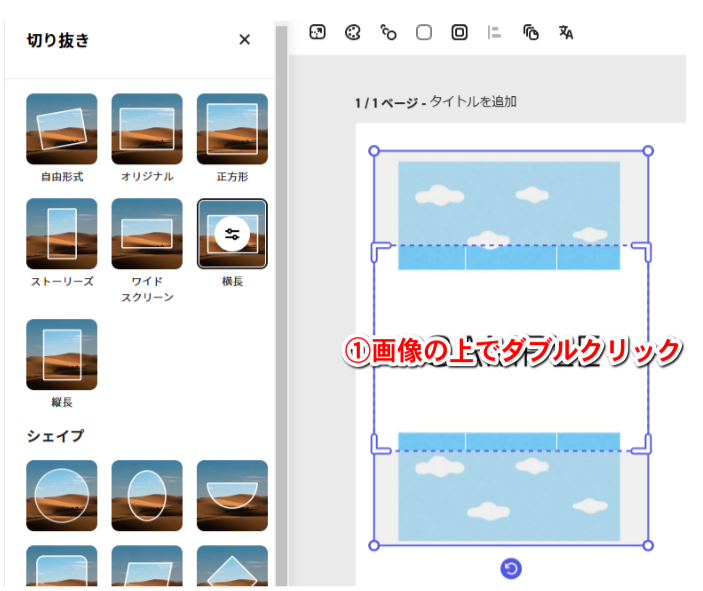Select the rounded square corner icon
Viewport: 703px width, 591px height.
(x=424, y=32)
